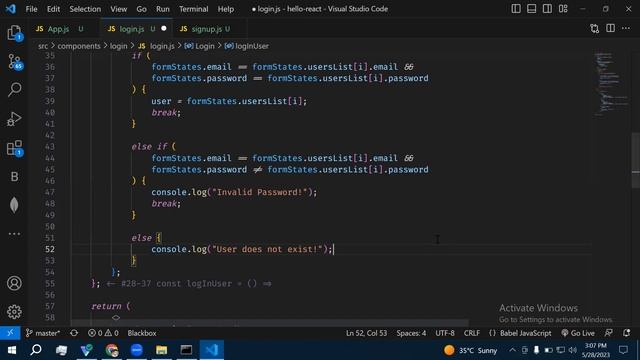Viewport: 640px width, 360px height.
Task: Open the Blackbox sidebar icon
Action: [14, 177]
